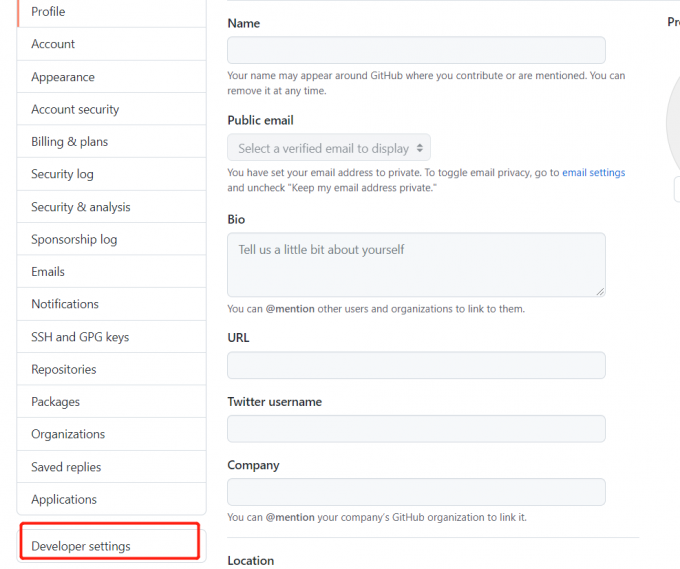The height and width of the screenshot is (569, 680).
Task: Open the Developer settings page
Action: point(81,546)
